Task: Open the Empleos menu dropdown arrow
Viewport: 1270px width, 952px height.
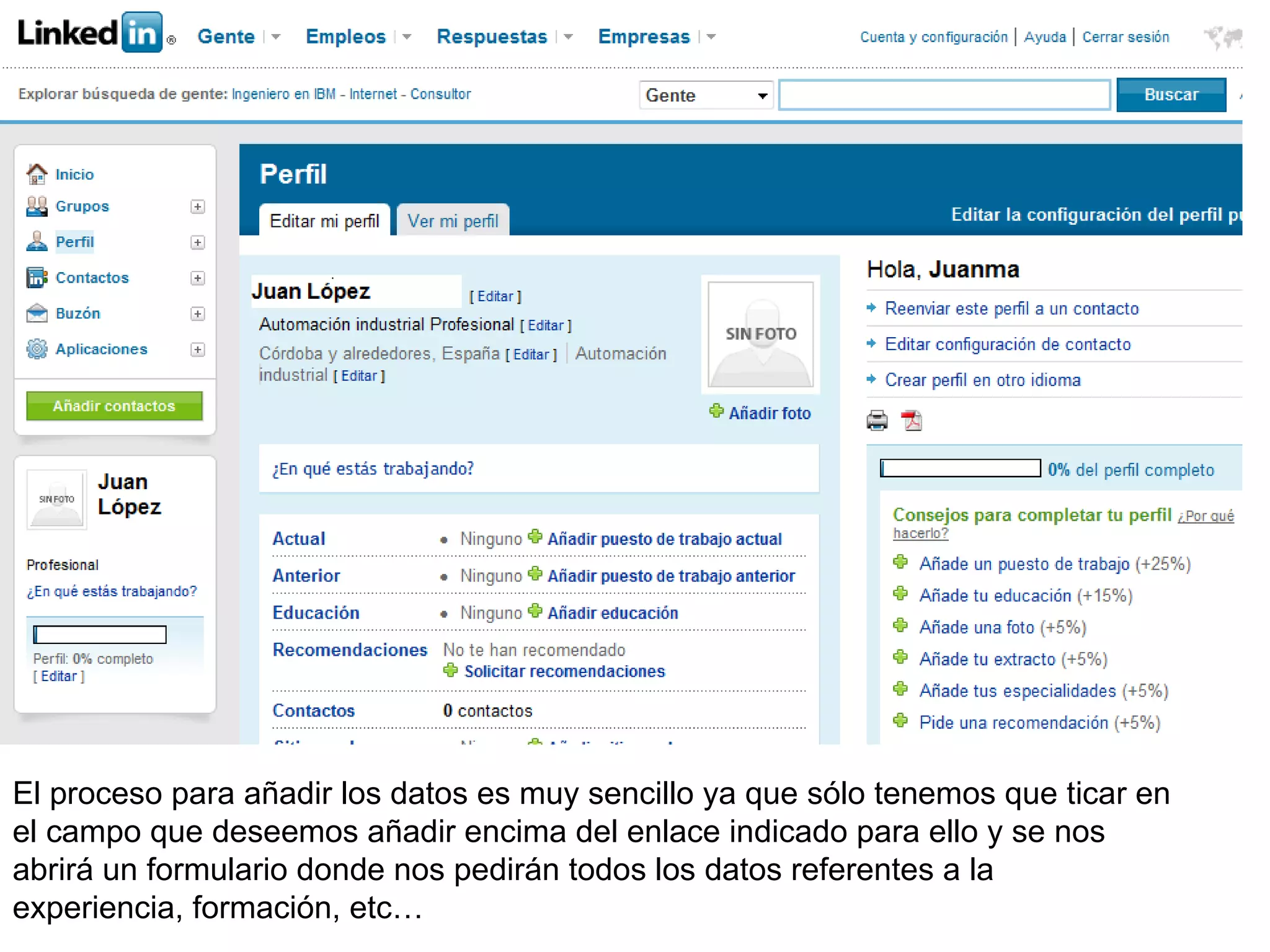Action: point(407,37)
